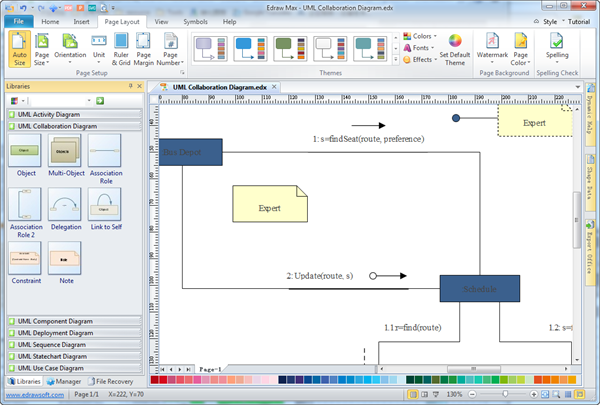Open the Orientation option
The width and height of the screenshot is (600, 405).
[x=70, y=48]
